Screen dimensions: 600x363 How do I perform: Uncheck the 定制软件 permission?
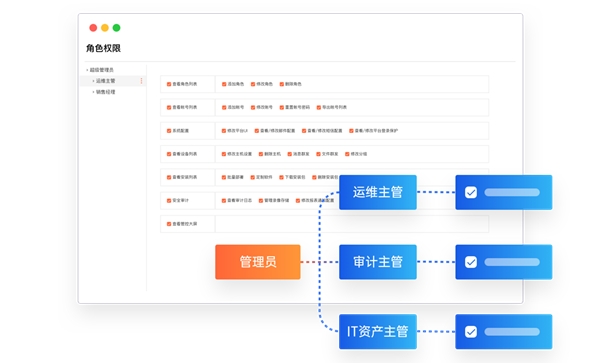[x=253, y=177]
